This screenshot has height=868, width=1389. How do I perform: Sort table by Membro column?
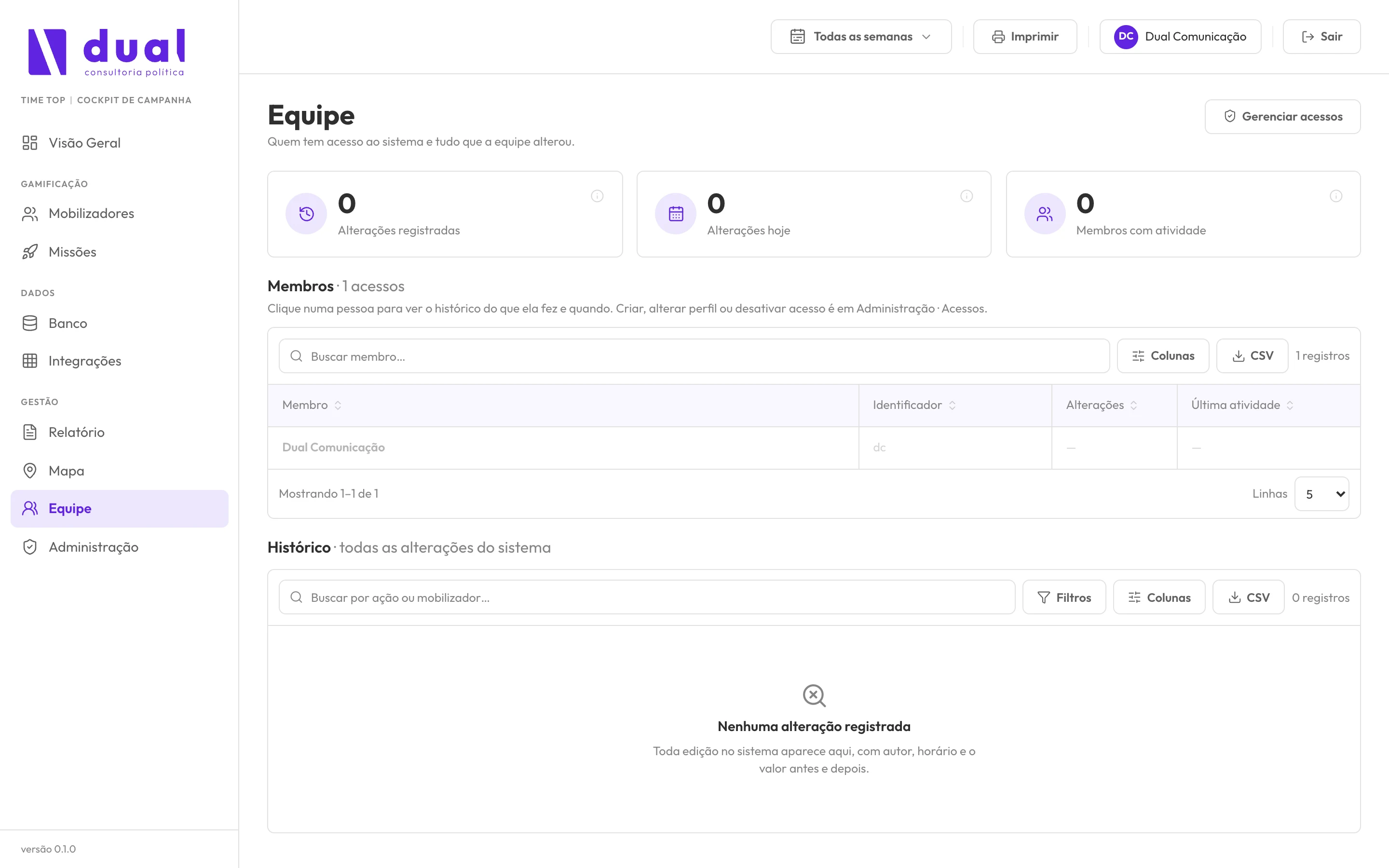[312, 405]
